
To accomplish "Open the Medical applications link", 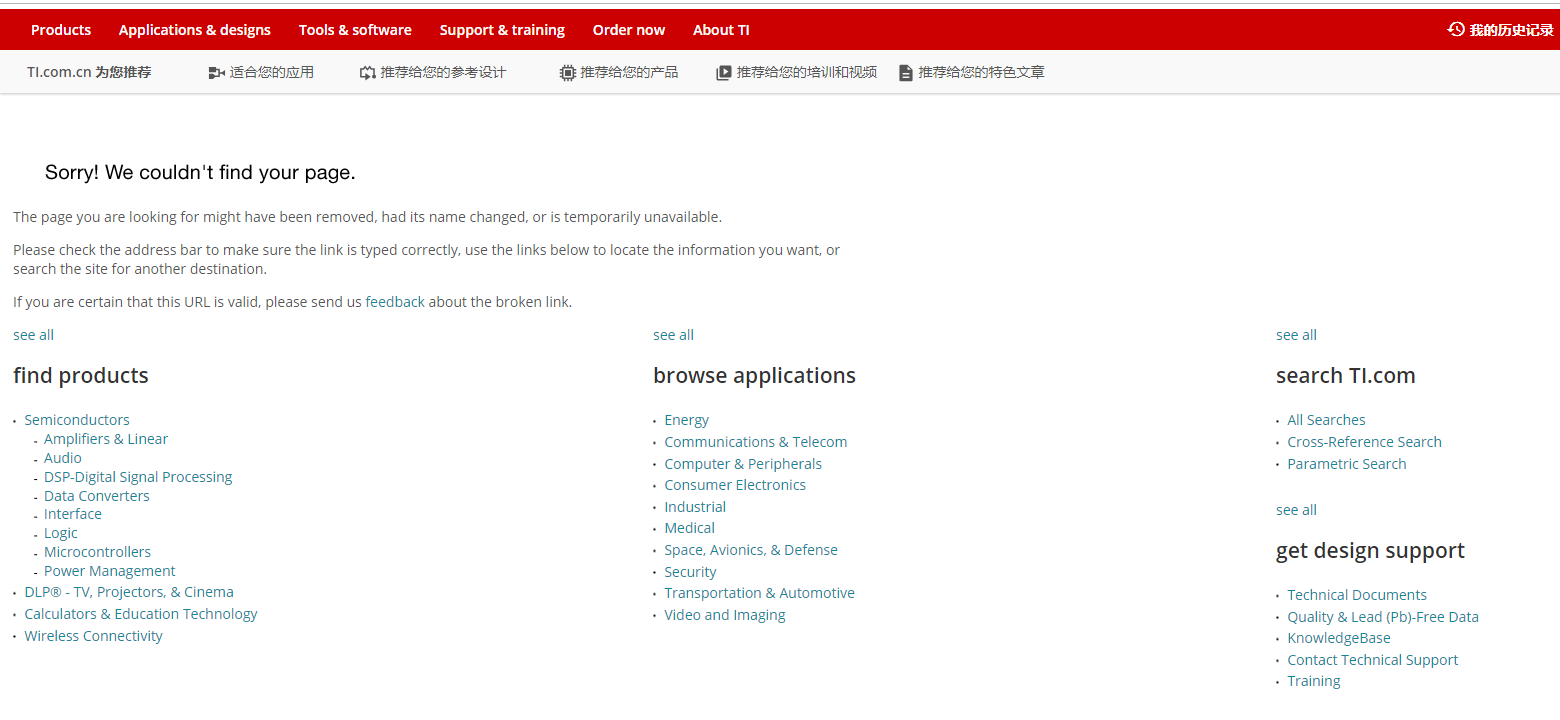I will [690, 528].
